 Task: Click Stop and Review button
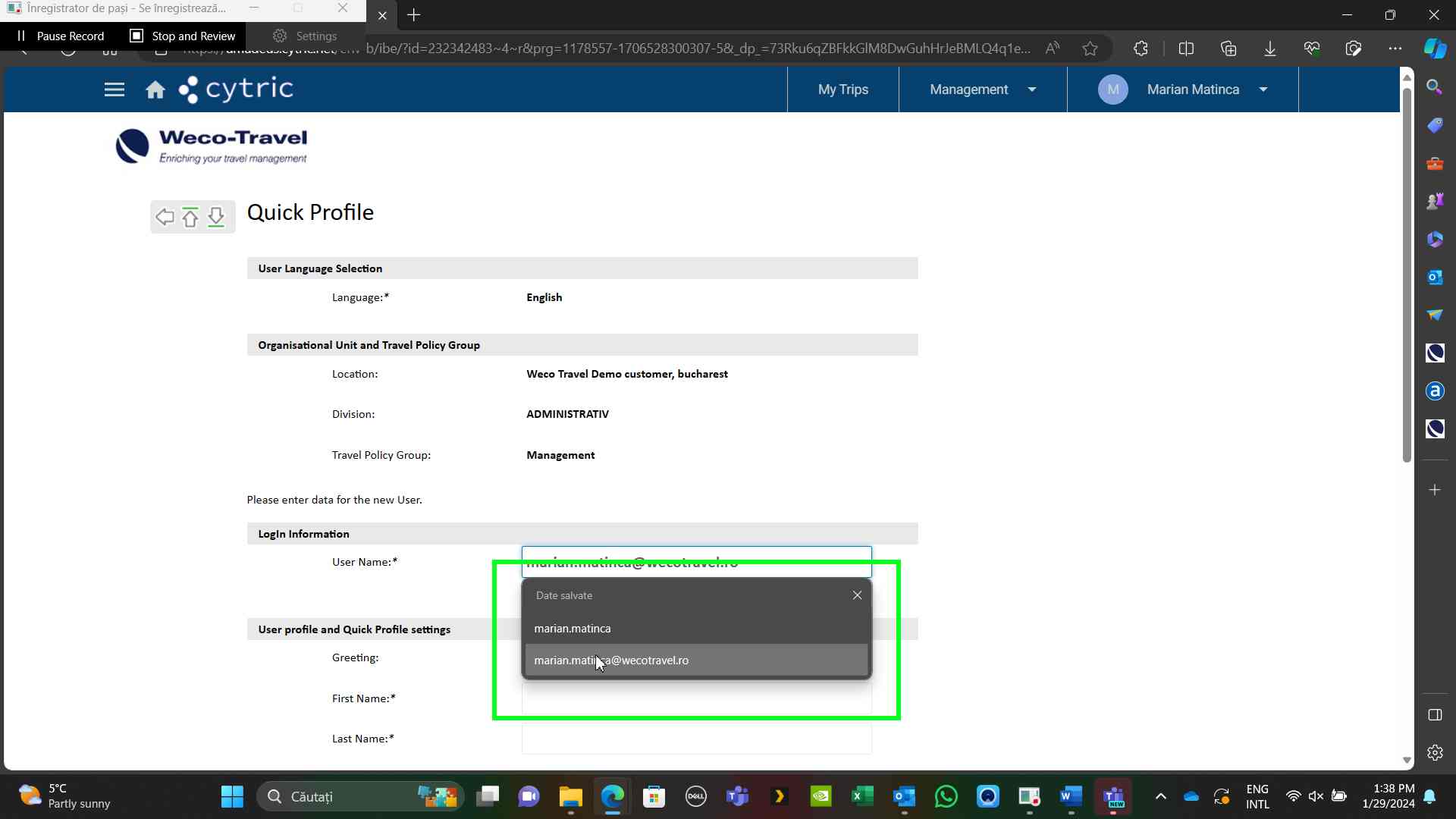pos(183,36)
